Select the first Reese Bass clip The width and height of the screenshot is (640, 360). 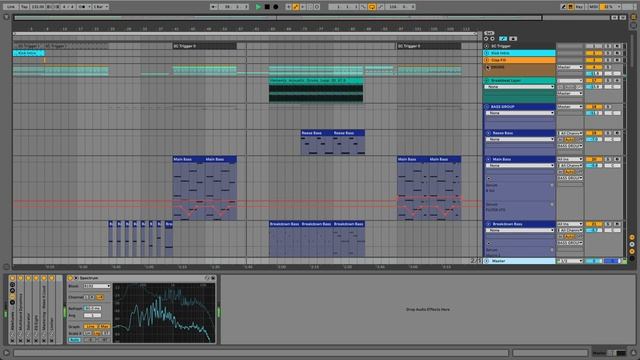[317, 142]
